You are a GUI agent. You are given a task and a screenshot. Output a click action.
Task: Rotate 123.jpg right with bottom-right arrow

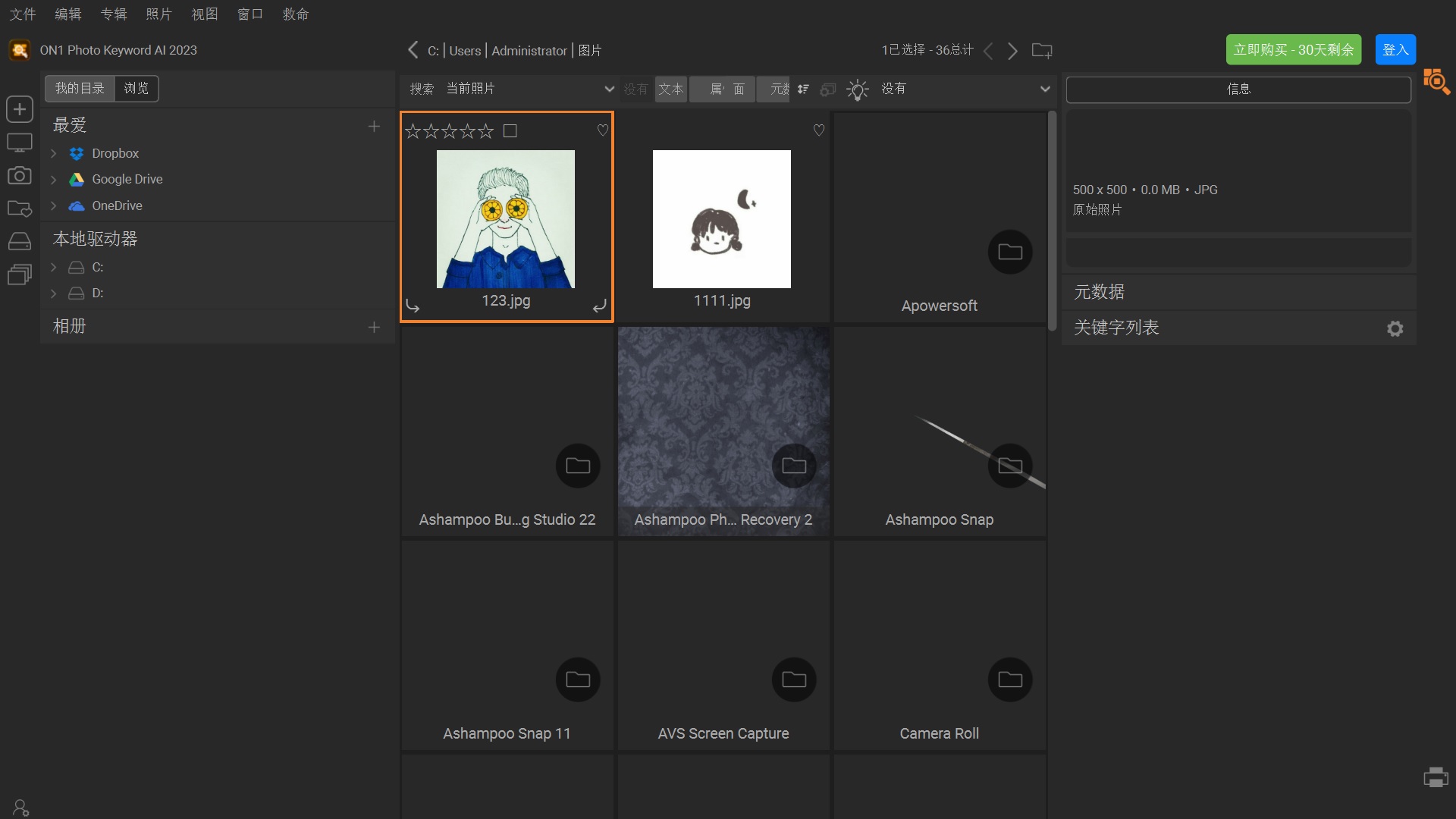[599, 306]
